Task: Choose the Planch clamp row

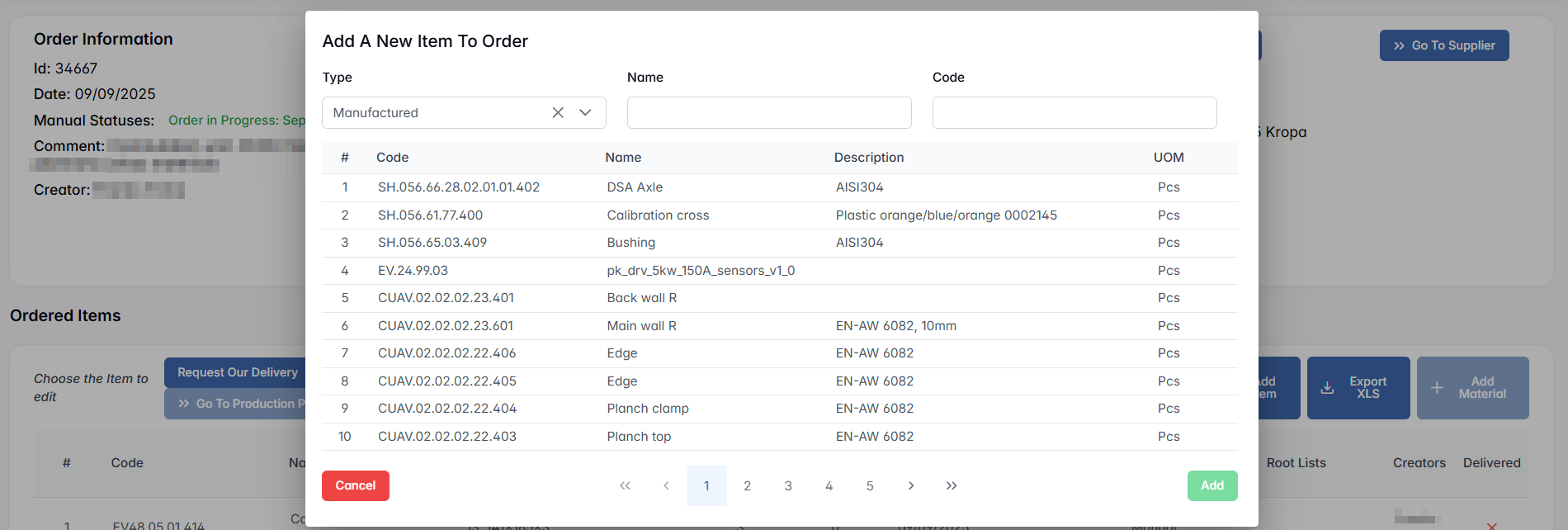Action: [x=648, y=409]
